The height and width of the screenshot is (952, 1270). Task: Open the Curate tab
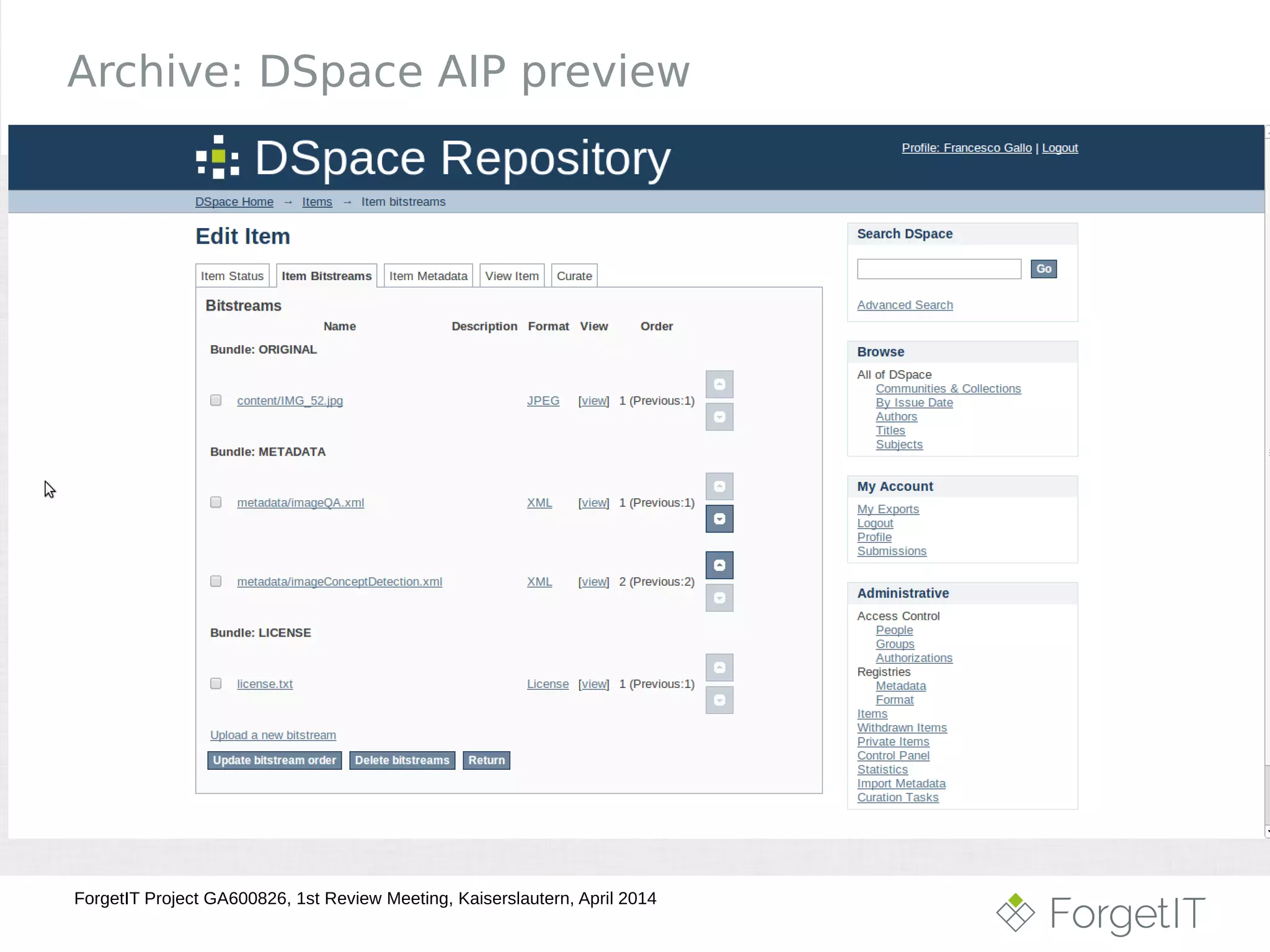574,276
